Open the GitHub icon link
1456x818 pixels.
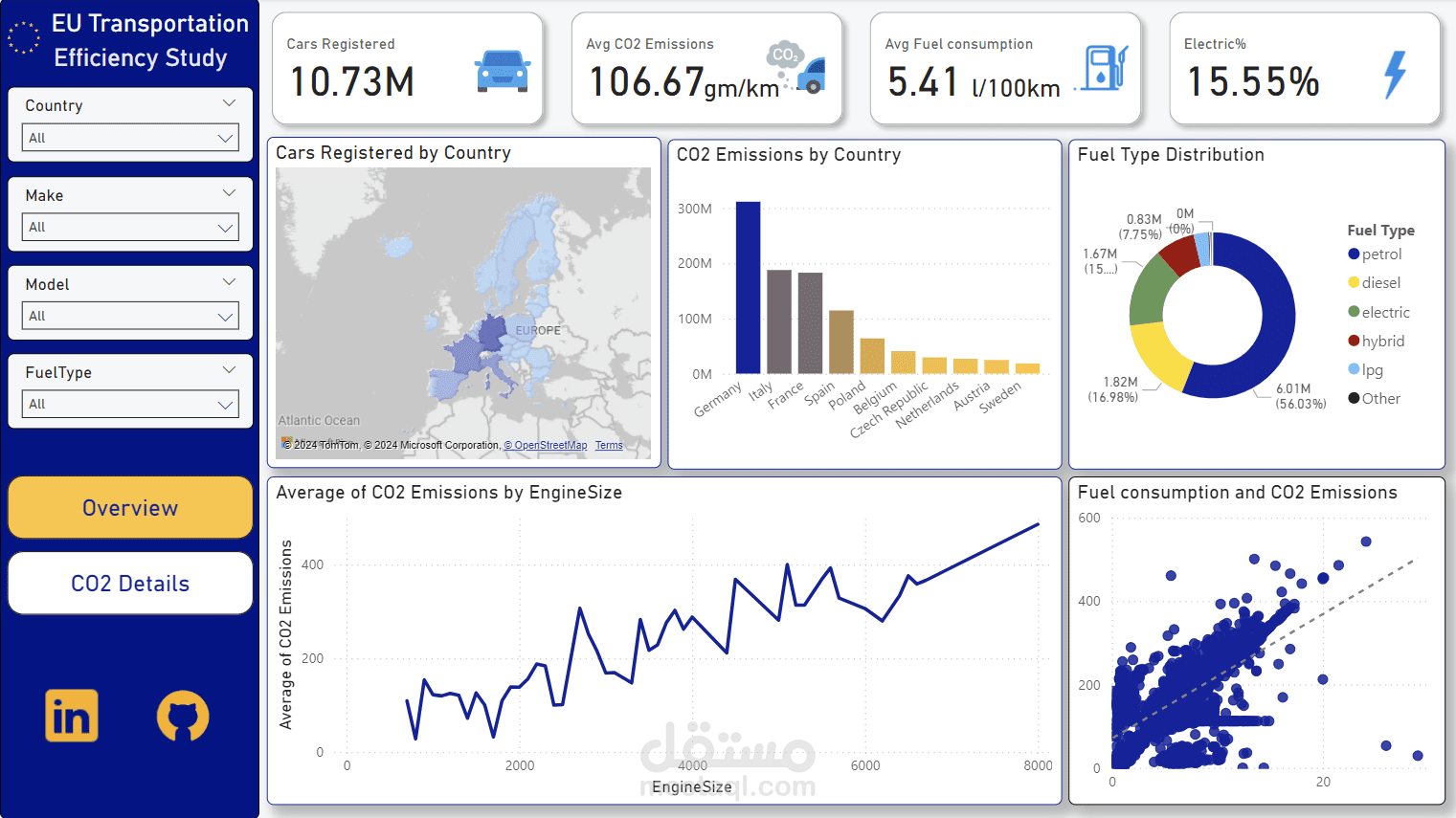click(183, 716)
